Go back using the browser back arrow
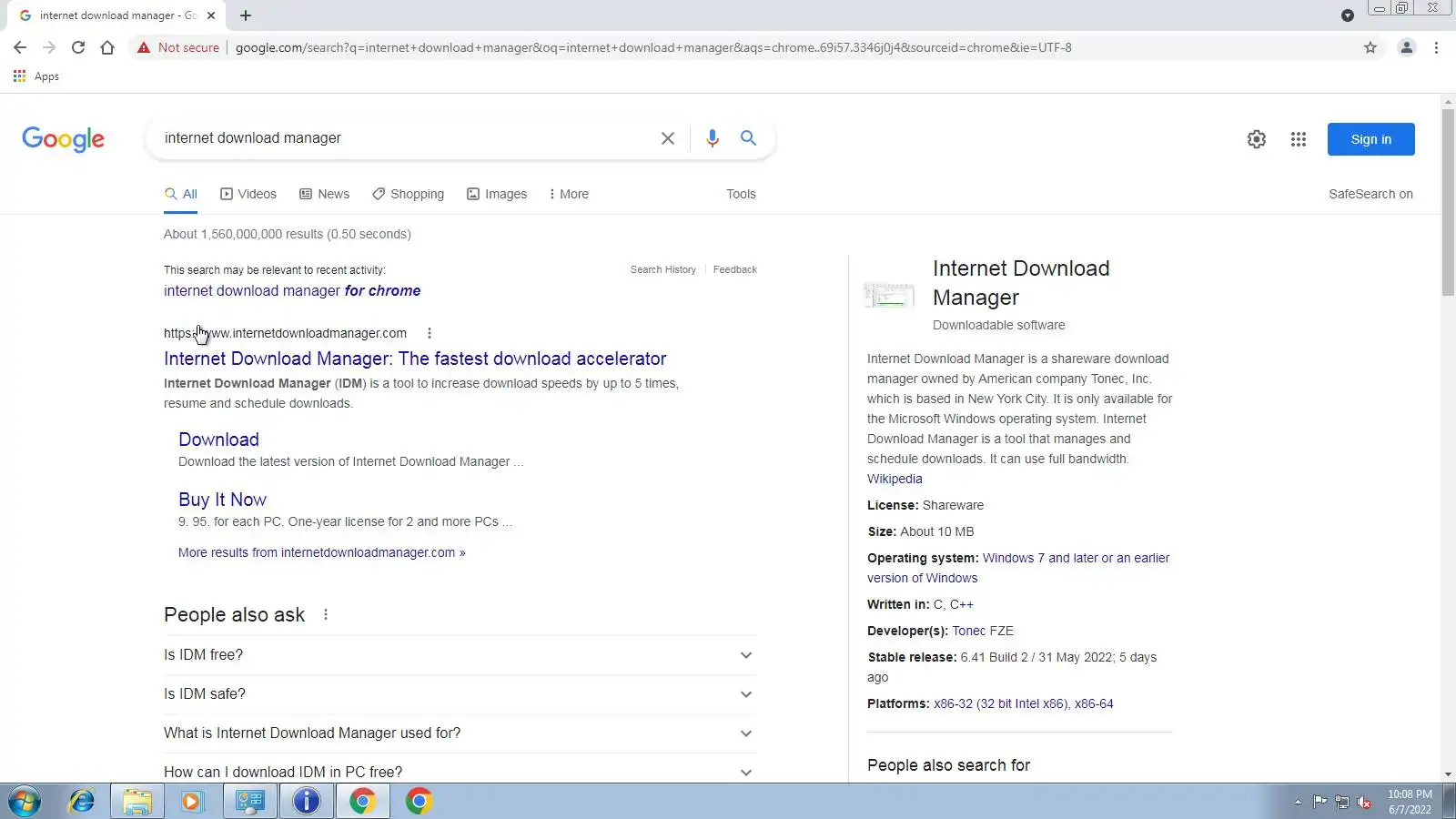Screen dimensions: 1456x819 (20, 47)
